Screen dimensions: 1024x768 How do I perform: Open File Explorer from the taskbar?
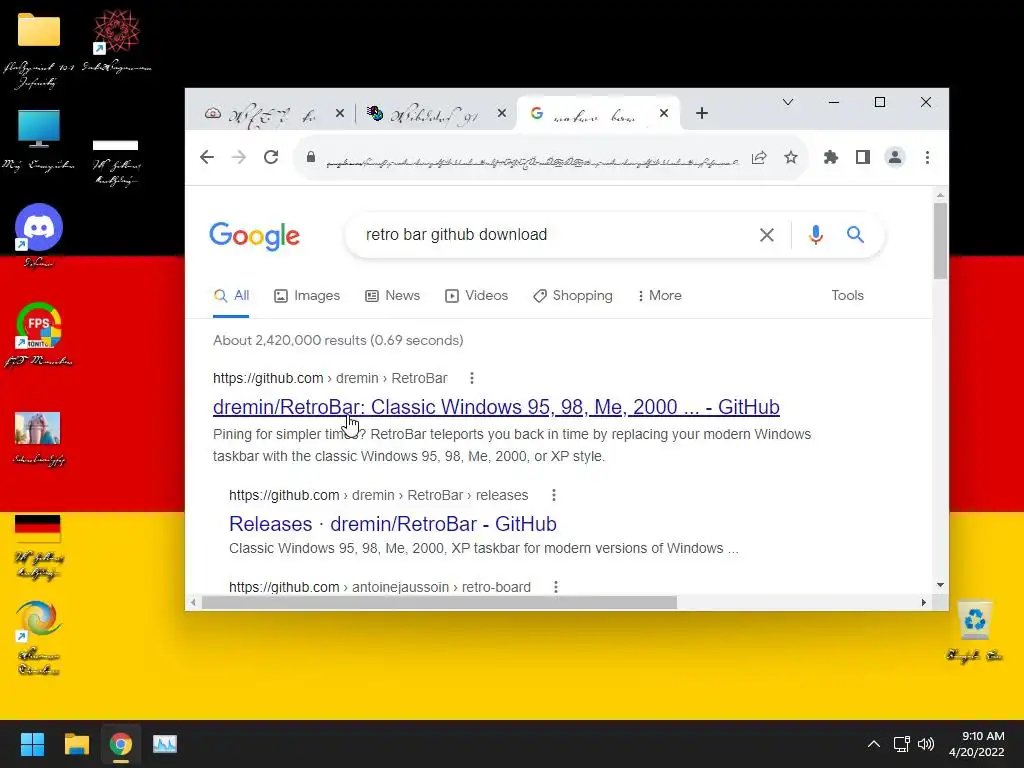point(76,744)
